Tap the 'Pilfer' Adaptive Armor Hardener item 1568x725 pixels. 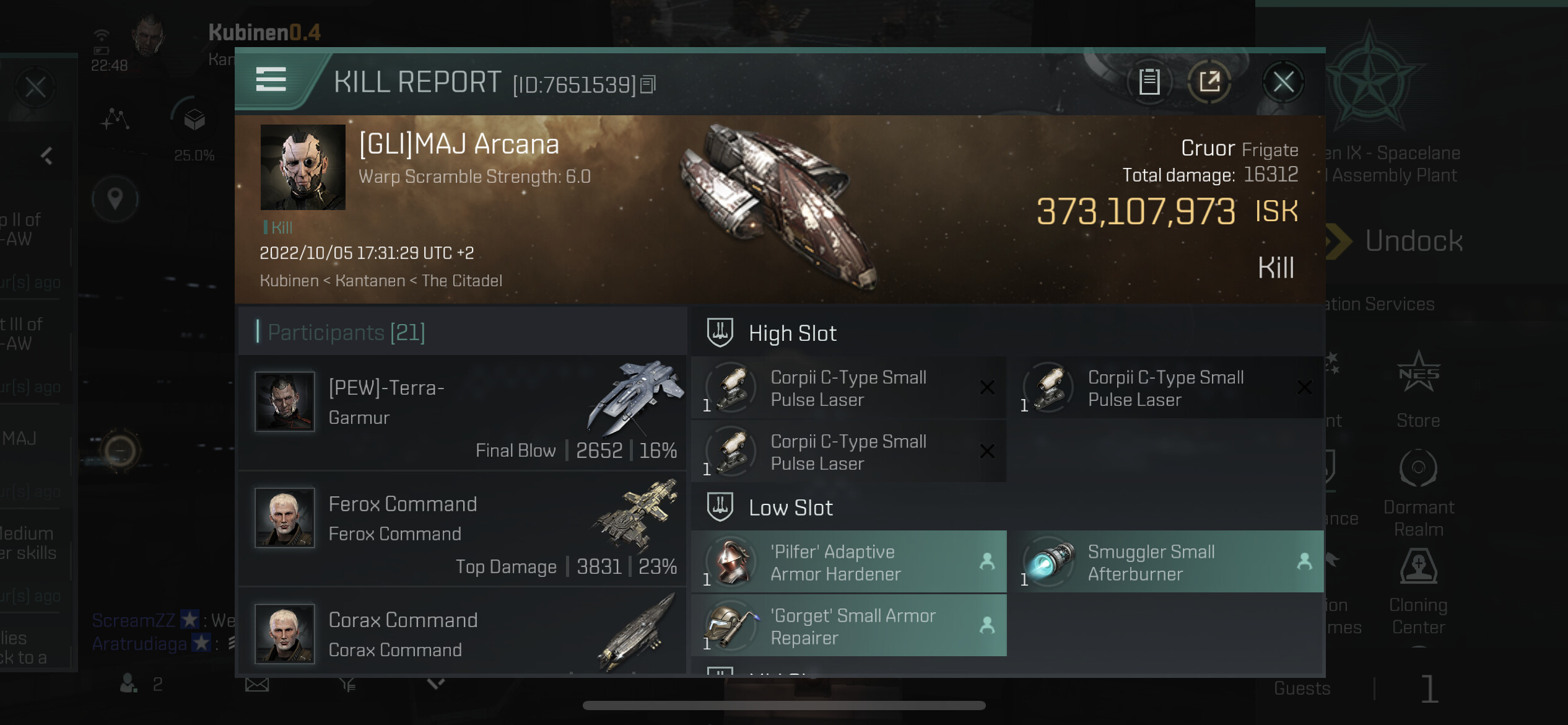coord(849,562)
